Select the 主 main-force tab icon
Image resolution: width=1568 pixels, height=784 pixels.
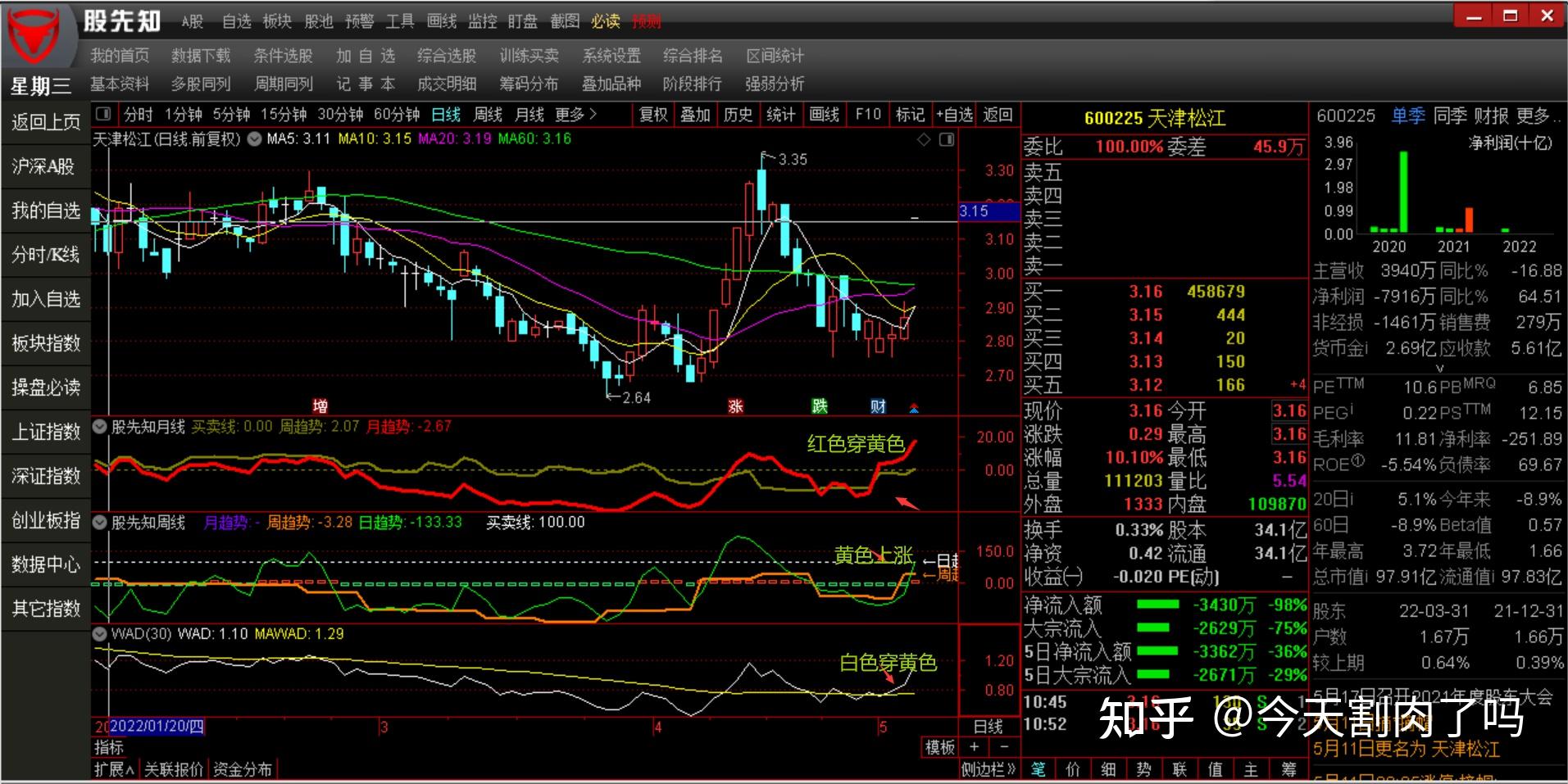1252,769
